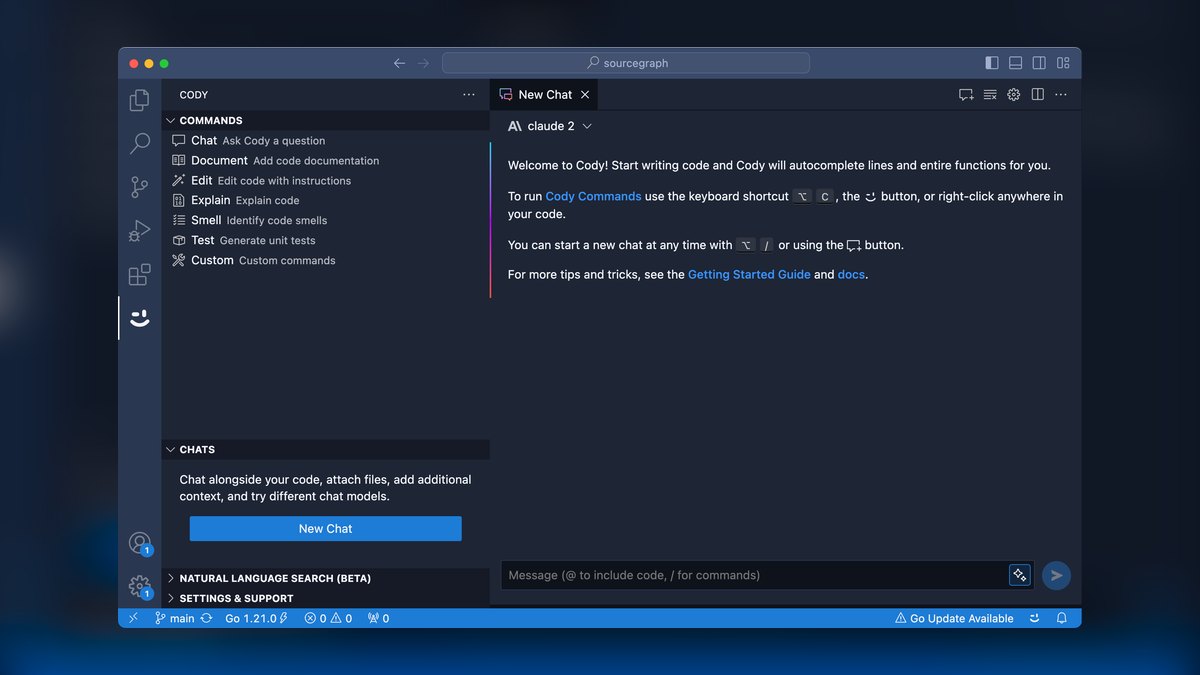1200x675 pixels.
Task: Focus the sourcegraph command center search
Action: pos(626,63)
